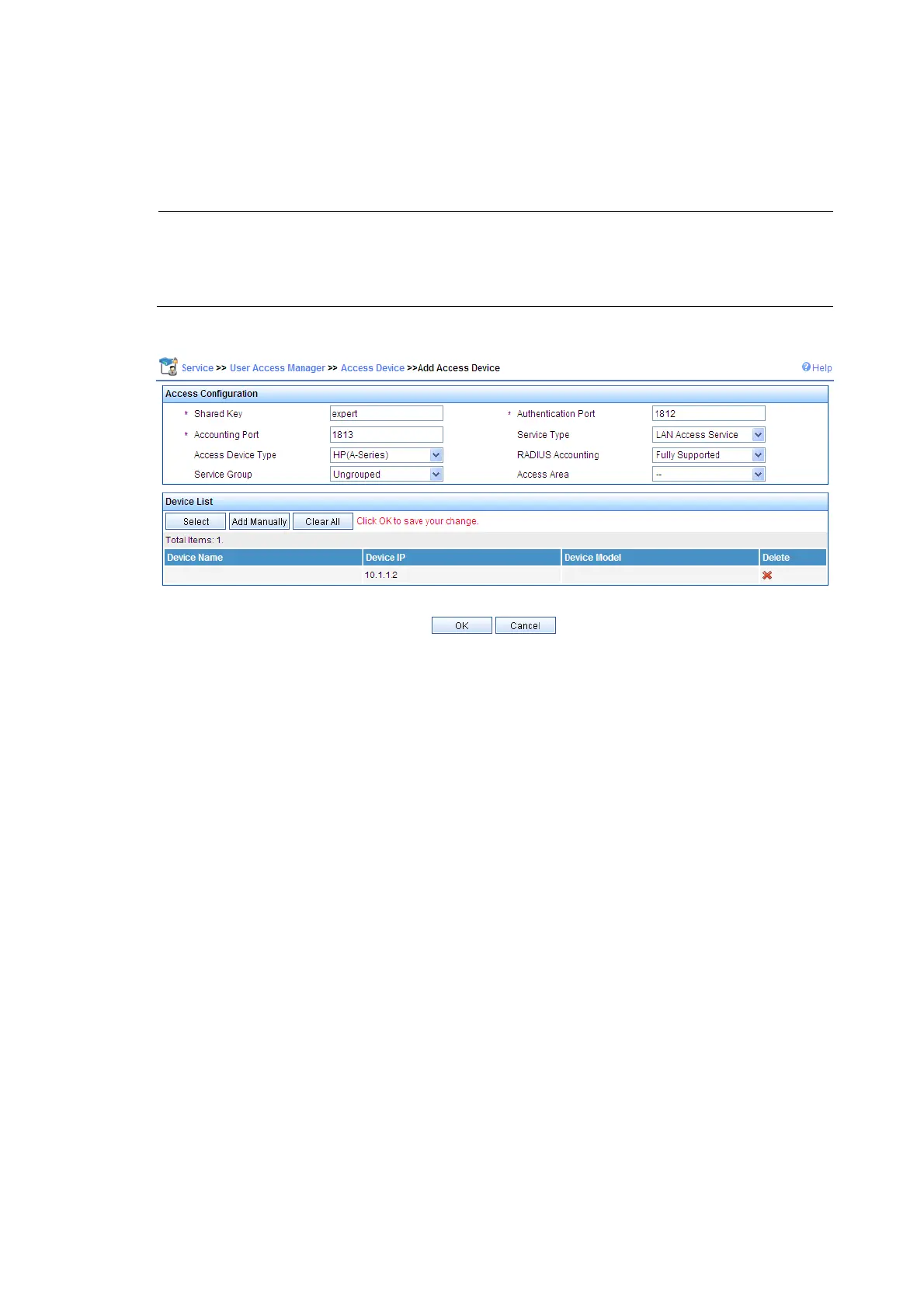Click the RADIUS Accounting label
This screenshot has width=924, height=1308.
click(558, 455)
